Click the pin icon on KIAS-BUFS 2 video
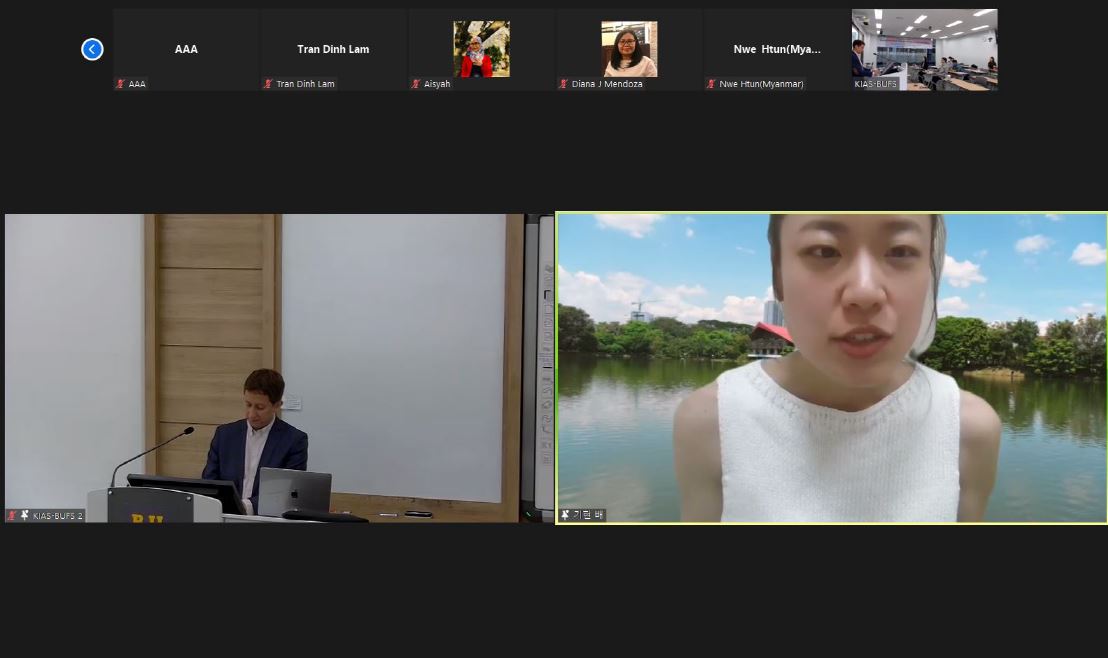The height and width of the screenshot is (658, 1108). [x=25, y=515]
